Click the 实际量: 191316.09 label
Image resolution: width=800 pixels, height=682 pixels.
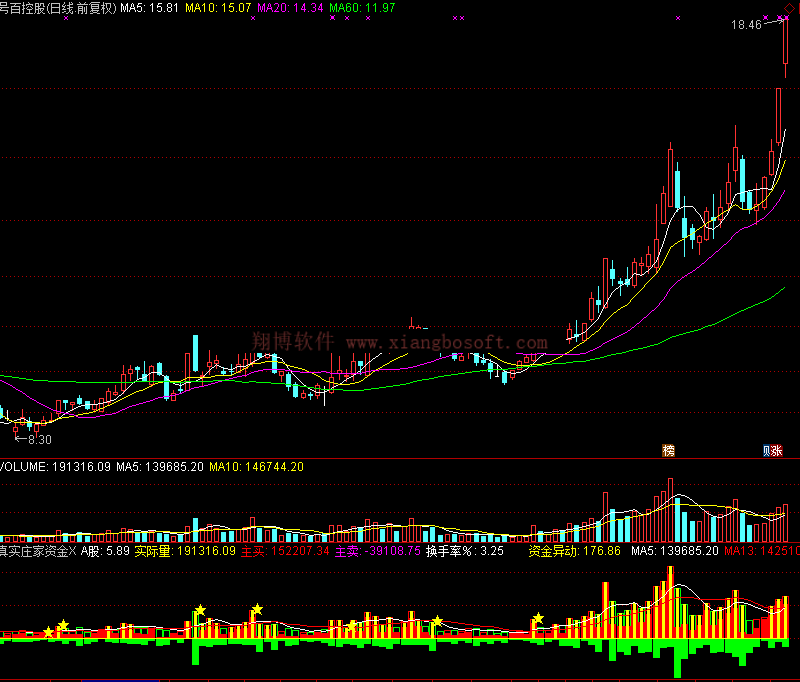coord(185,551)
